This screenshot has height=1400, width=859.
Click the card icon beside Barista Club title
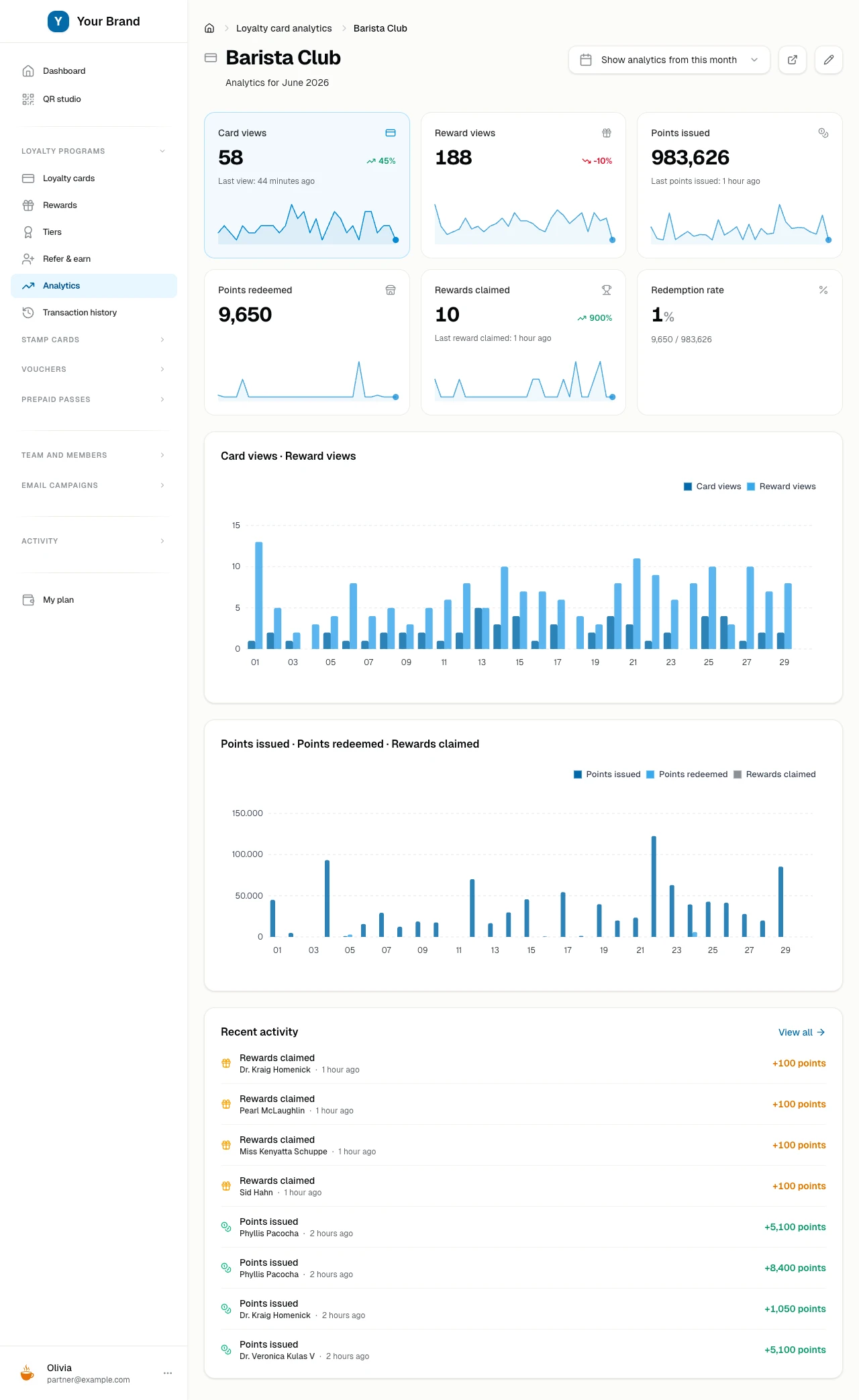211,58
